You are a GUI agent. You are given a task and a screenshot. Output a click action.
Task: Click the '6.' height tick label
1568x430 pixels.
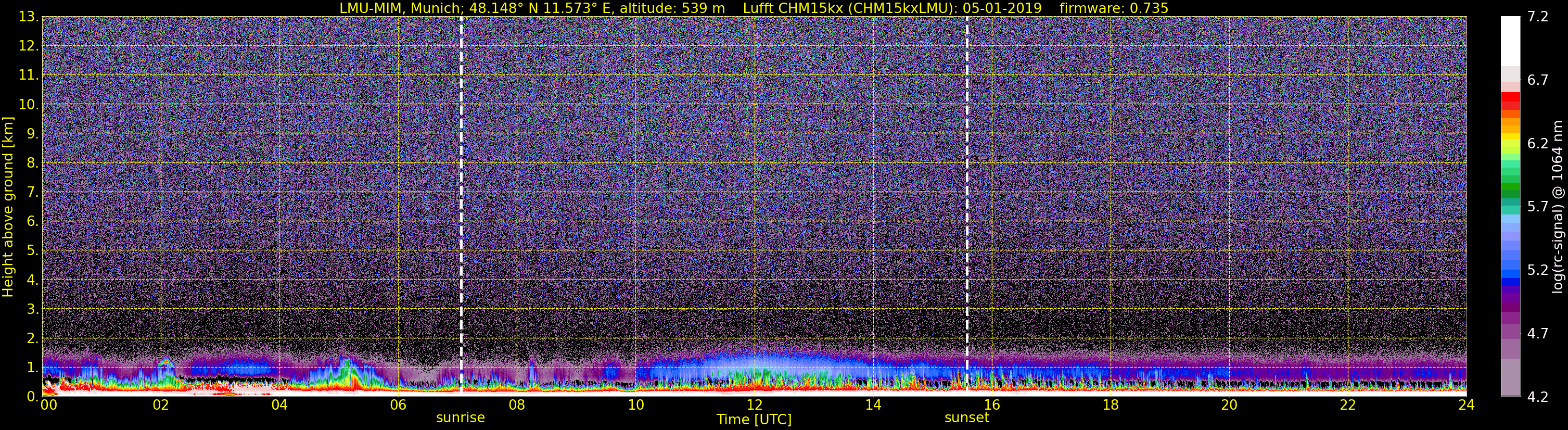(x=32, y=222)
